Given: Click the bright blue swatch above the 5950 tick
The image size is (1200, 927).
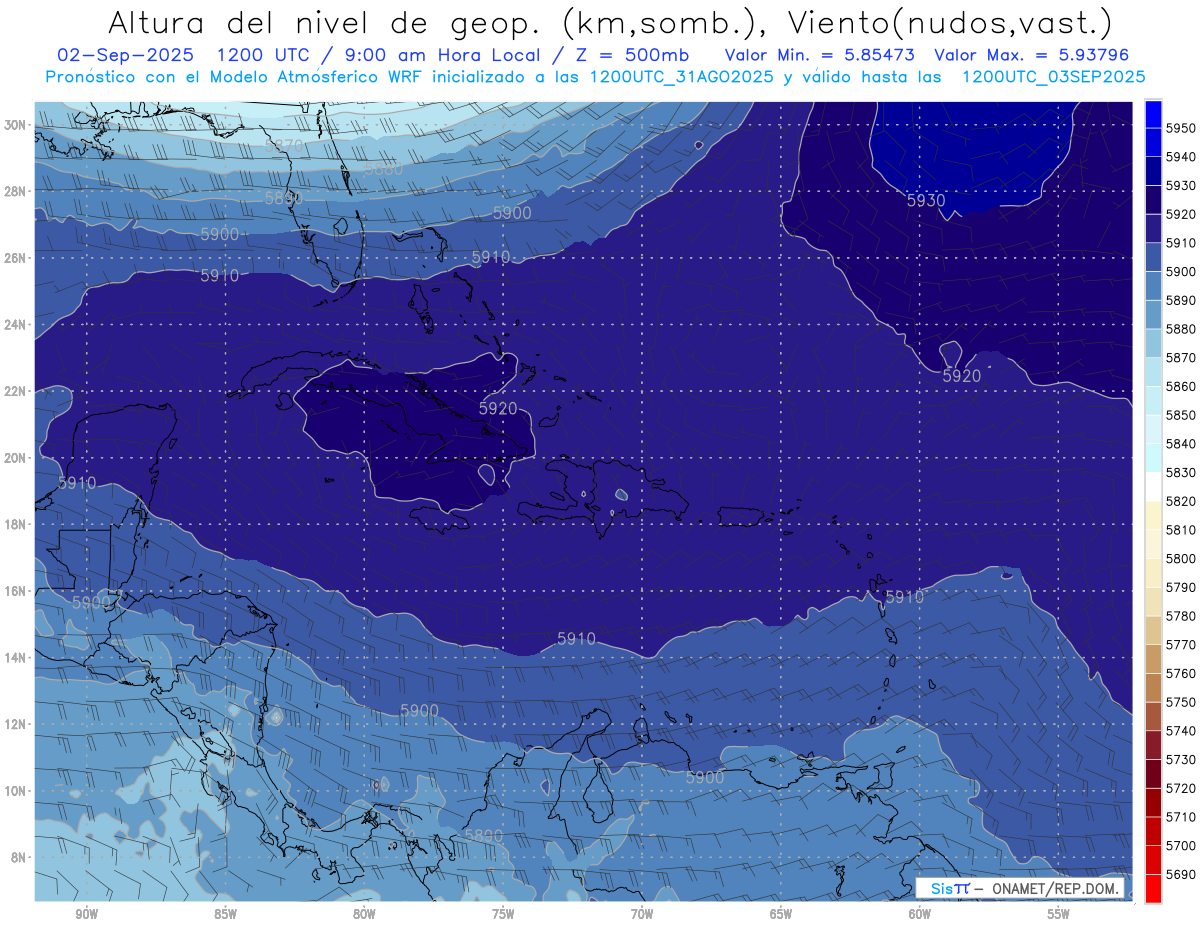Looking at the screenshot, I should pyautogui.click(x=1153, y=114).
